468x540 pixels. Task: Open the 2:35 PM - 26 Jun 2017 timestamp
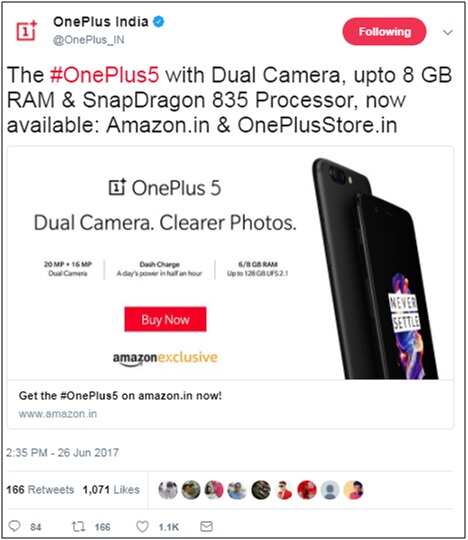(62, 452)
